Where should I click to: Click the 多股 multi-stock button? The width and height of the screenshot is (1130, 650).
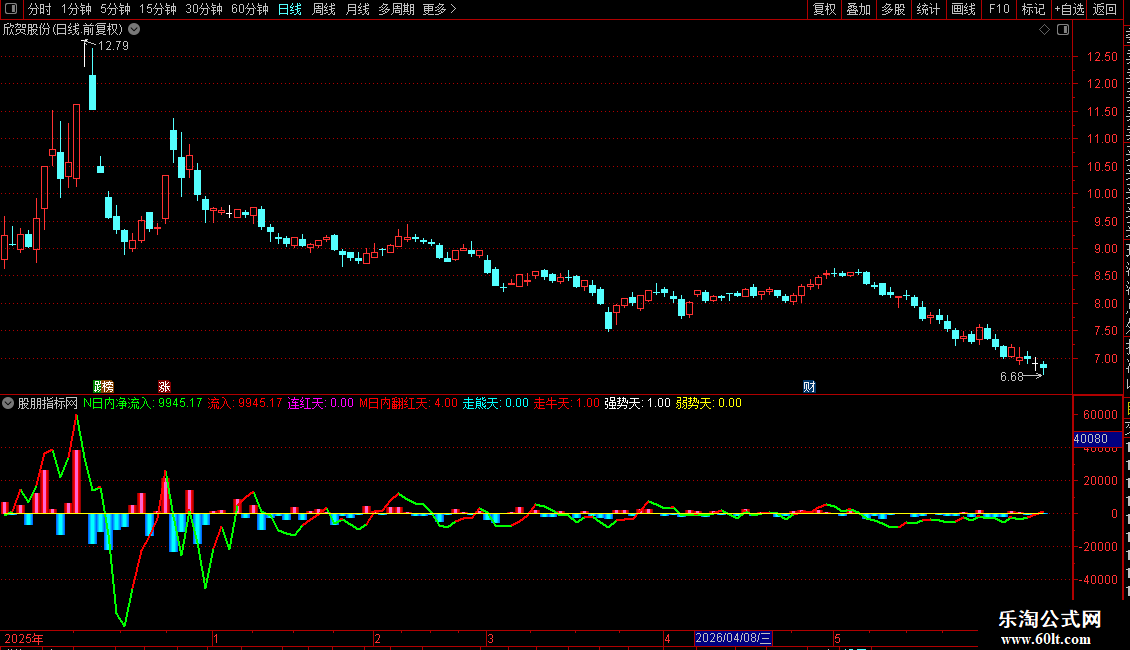click(x=893, y=9)
